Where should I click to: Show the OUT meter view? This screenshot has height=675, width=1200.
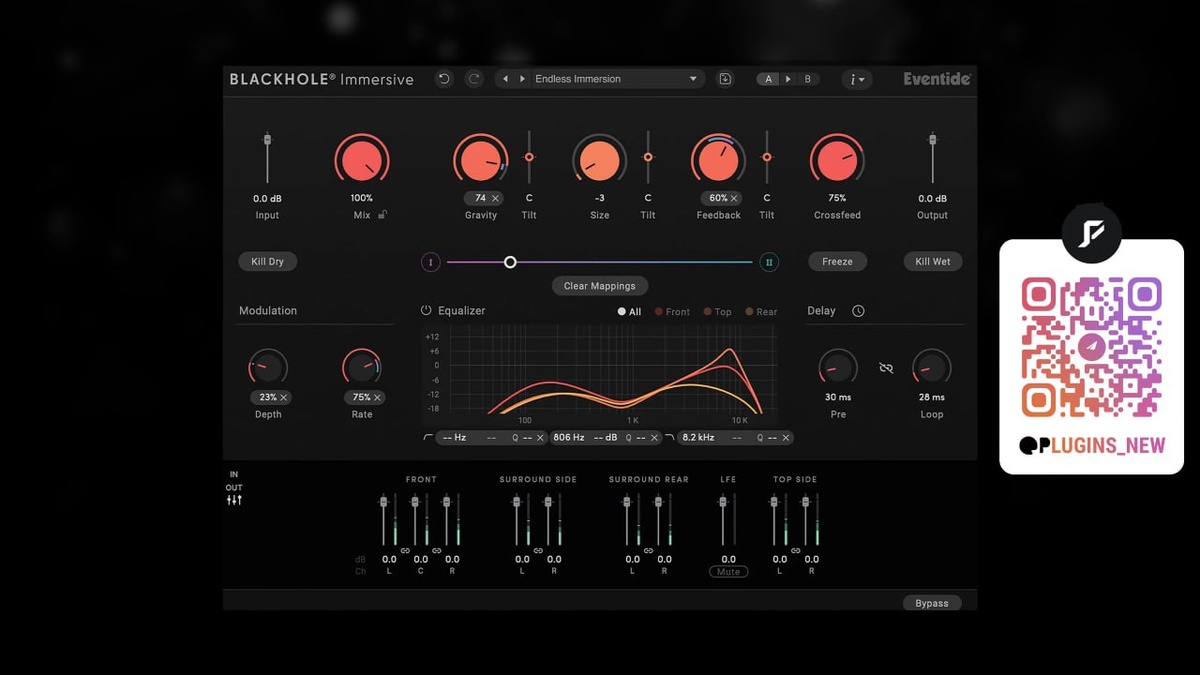(x=234, y=488)
